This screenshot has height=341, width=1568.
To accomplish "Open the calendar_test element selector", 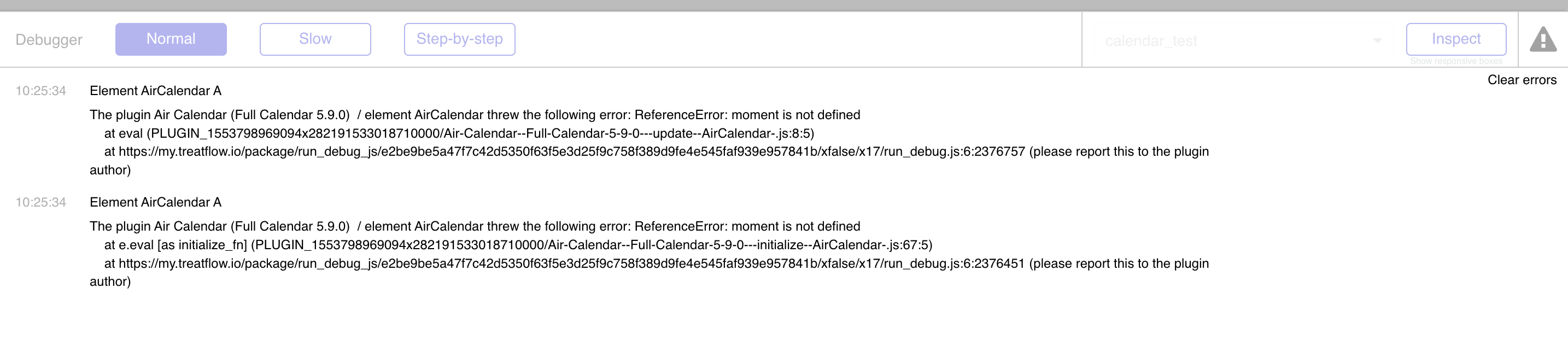I will pyautogui.click(x=1242, y=41).
